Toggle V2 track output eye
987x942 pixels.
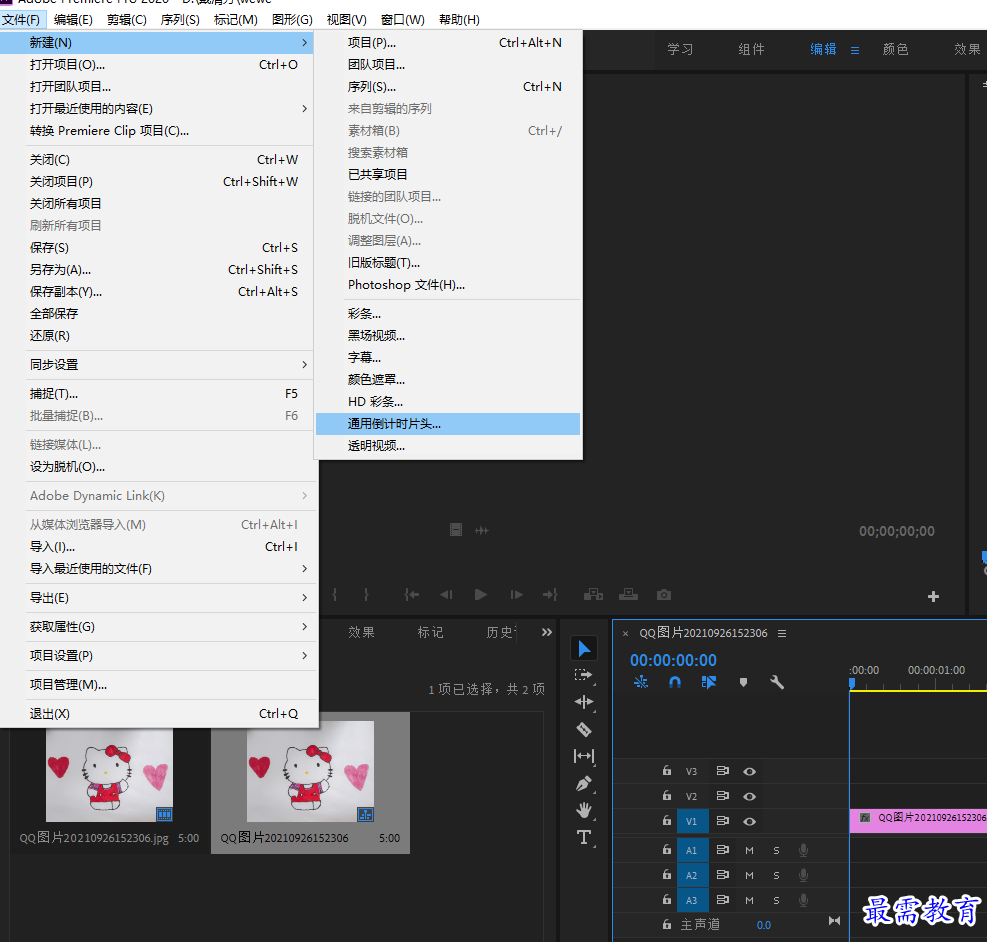749,797
